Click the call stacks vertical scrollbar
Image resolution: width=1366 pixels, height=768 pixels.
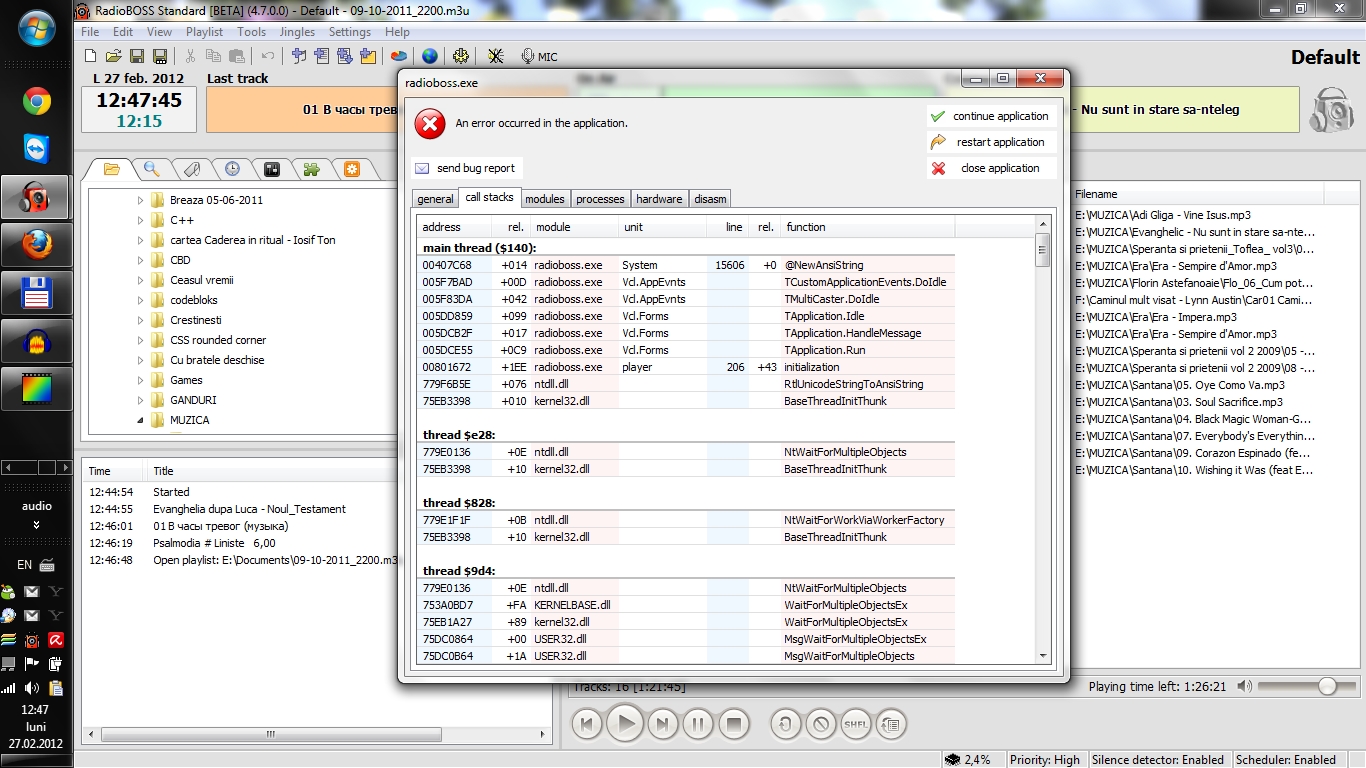pyautogui.click(x=1043, y=440)
